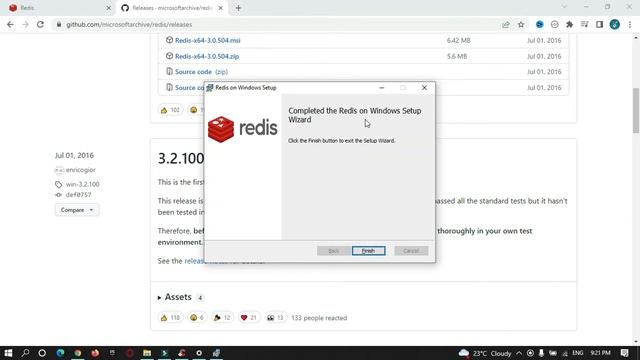Image resolution: width=640 pixels, height=360 pixels.
Task: Open Microsoft Edge from the taskbar
Action: (60, 353)
